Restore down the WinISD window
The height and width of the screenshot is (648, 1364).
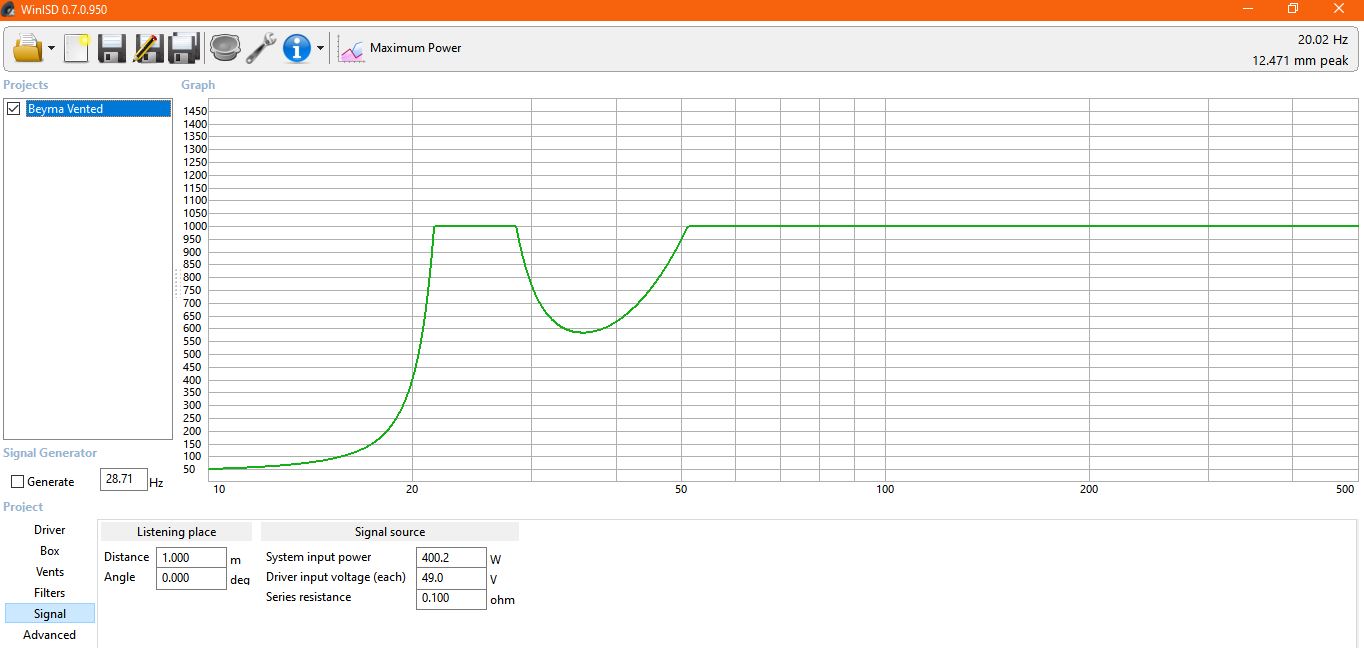(x=1292, y=9)
